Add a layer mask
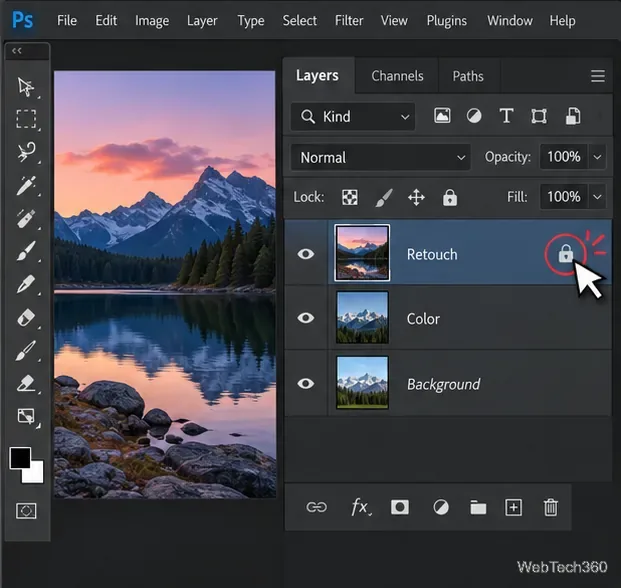621x588 pixels. pos(400,507)
